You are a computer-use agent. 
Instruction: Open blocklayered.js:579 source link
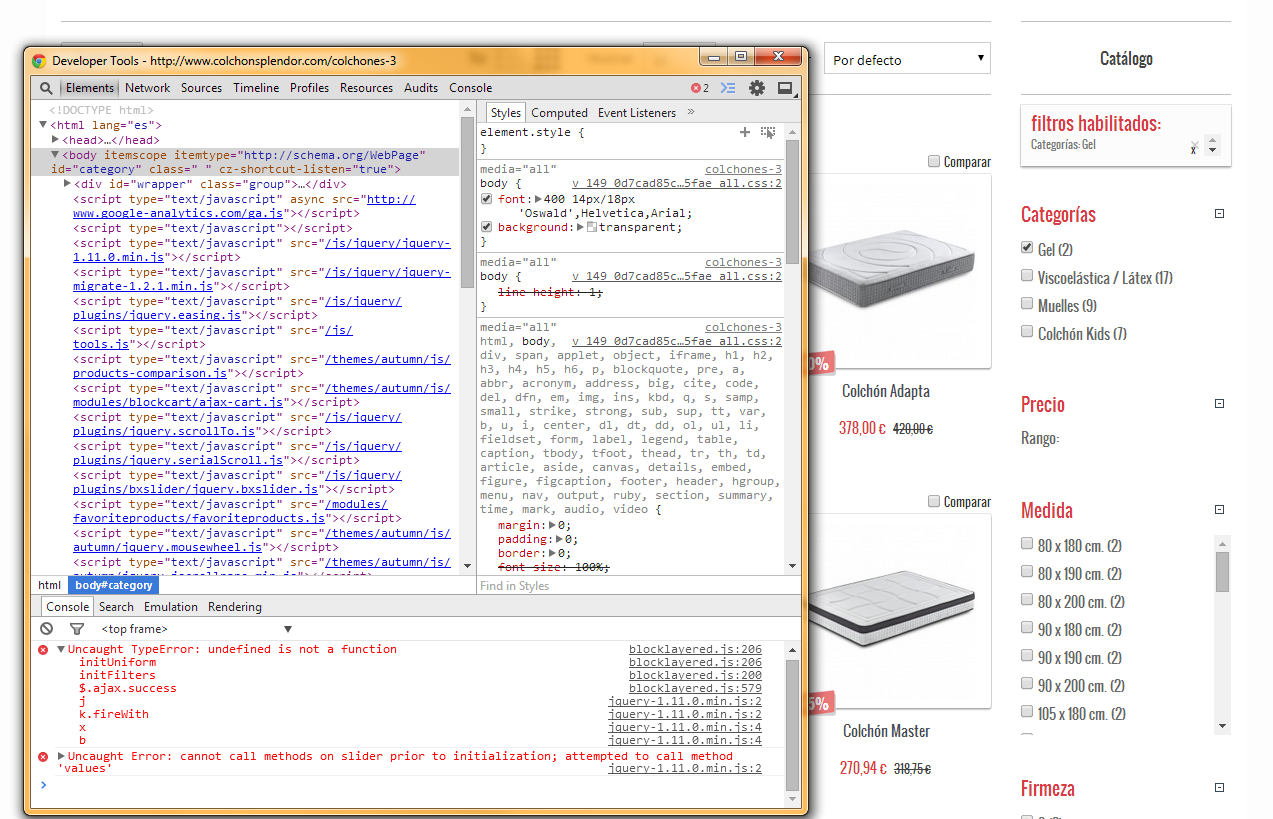[695, 688]
